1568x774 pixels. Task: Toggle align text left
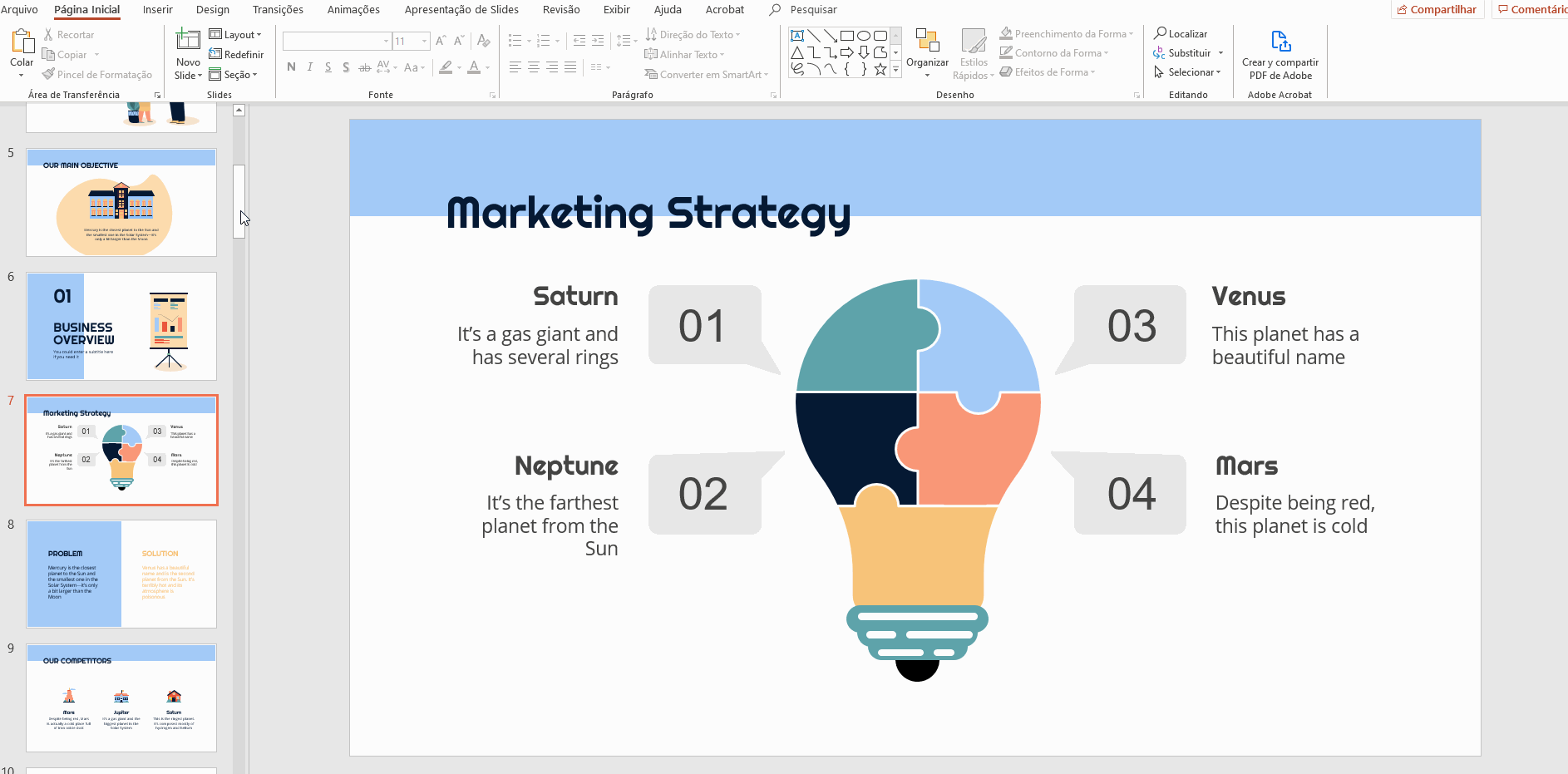click(515, 67)
